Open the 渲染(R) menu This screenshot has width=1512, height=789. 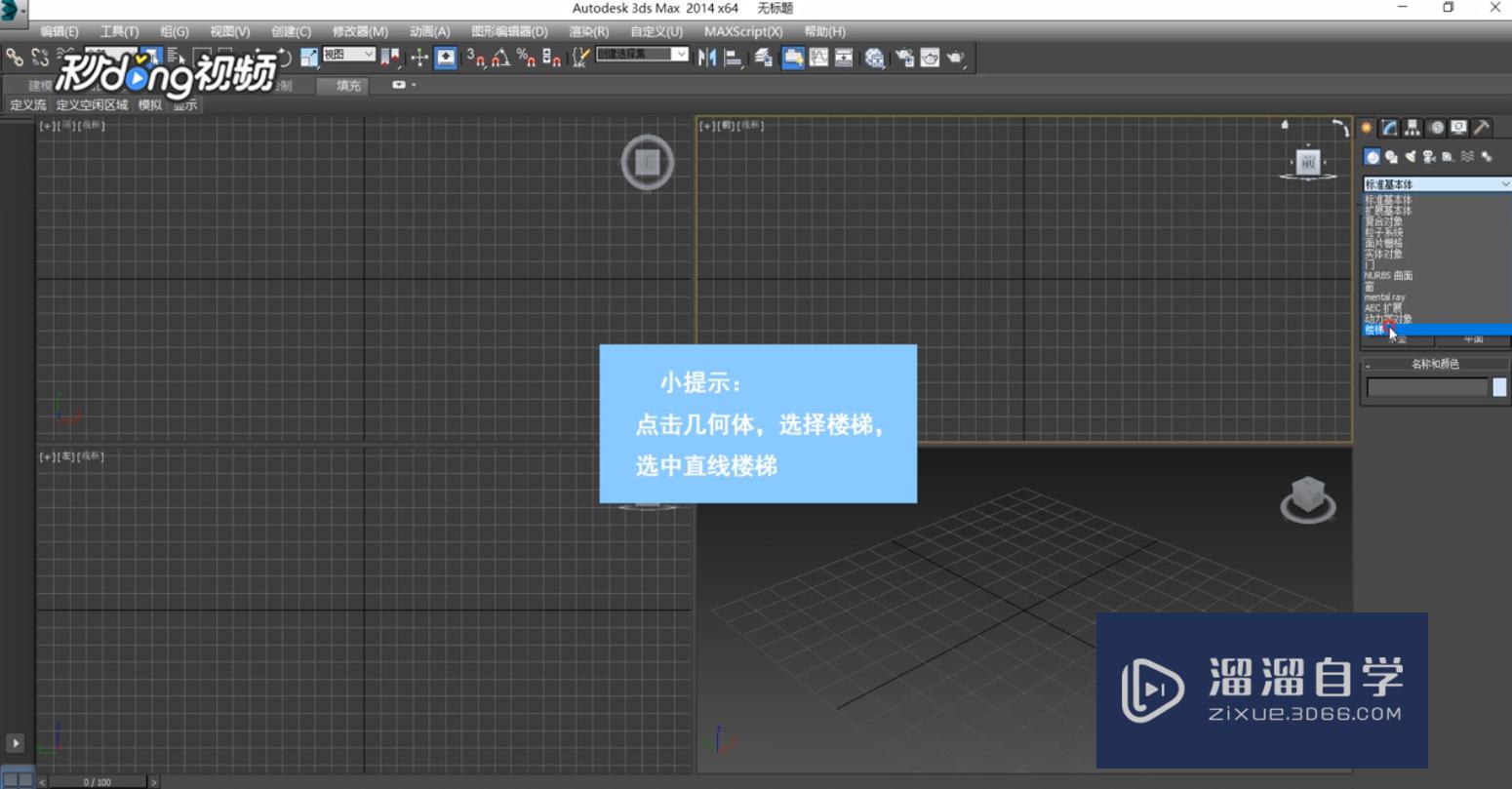(x=588, y=31)
